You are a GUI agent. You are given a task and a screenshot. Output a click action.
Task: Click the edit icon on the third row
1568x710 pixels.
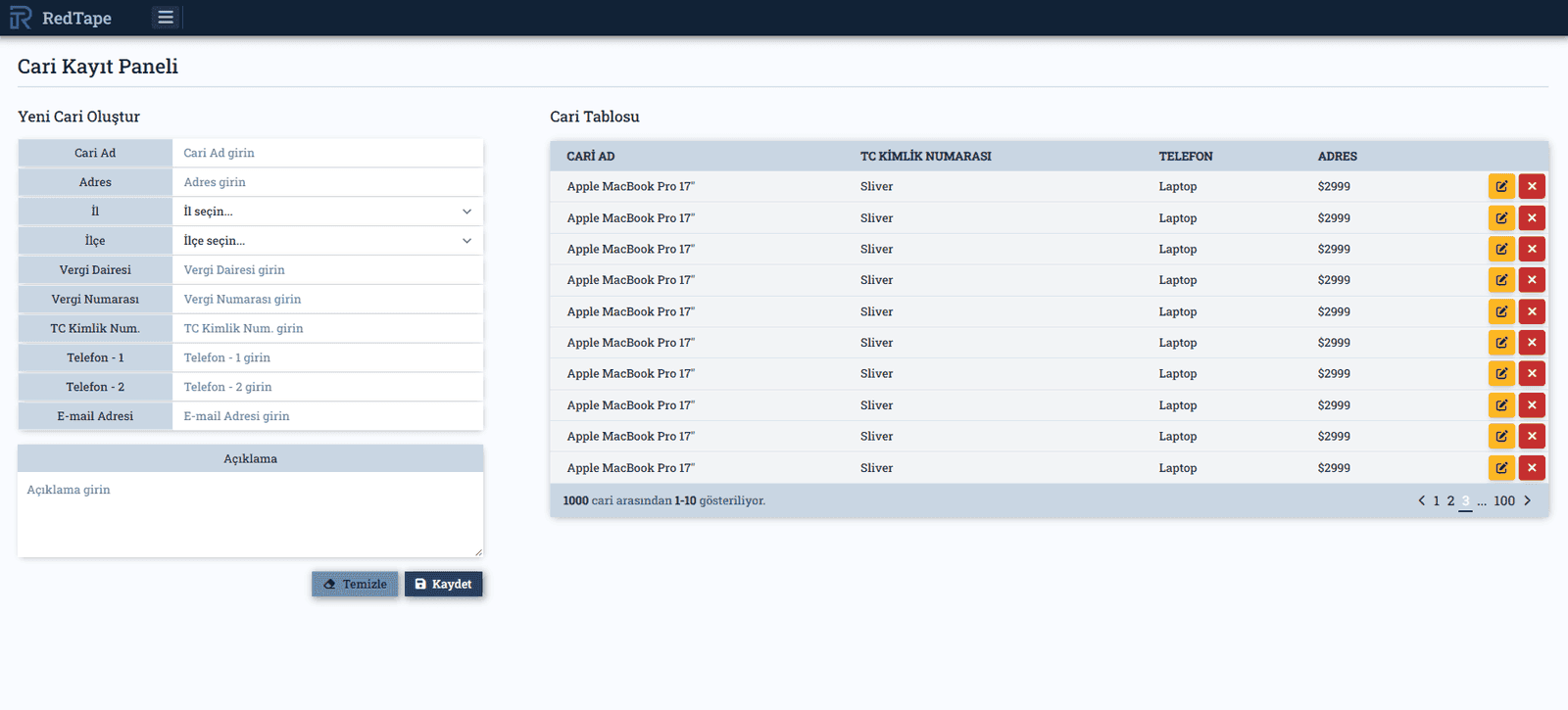[x=1501, y=249]
